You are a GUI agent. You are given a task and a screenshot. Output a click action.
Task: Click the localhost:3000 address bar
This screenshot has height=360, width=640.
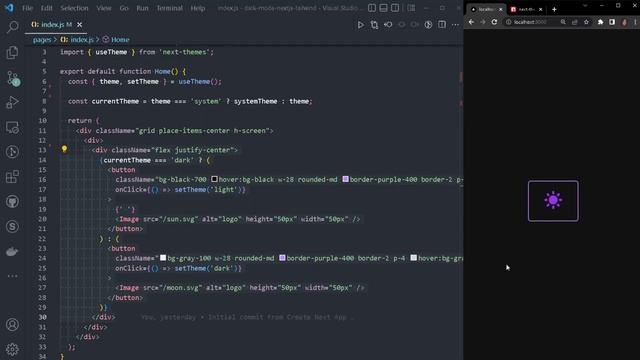531,22
